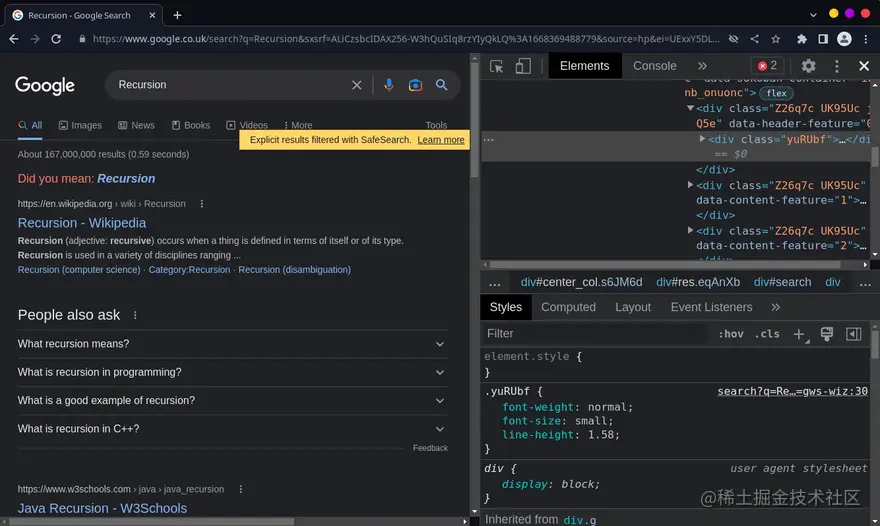Open Recursion - Wikipedia result
The image size is (880, 526).
tap(82, 223)
